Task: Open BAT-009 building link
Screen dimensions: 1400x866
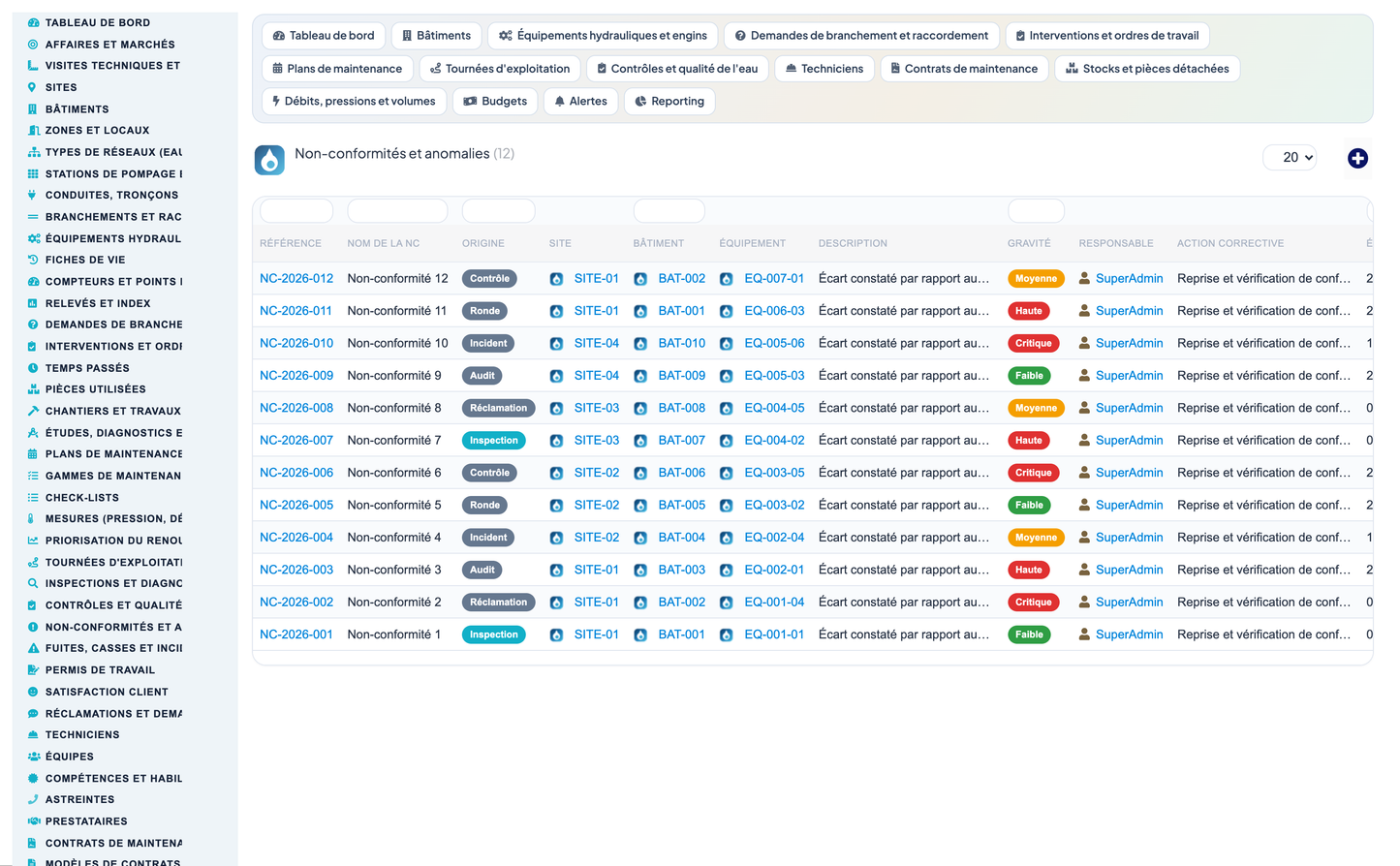Action: (x=681, y=376)
